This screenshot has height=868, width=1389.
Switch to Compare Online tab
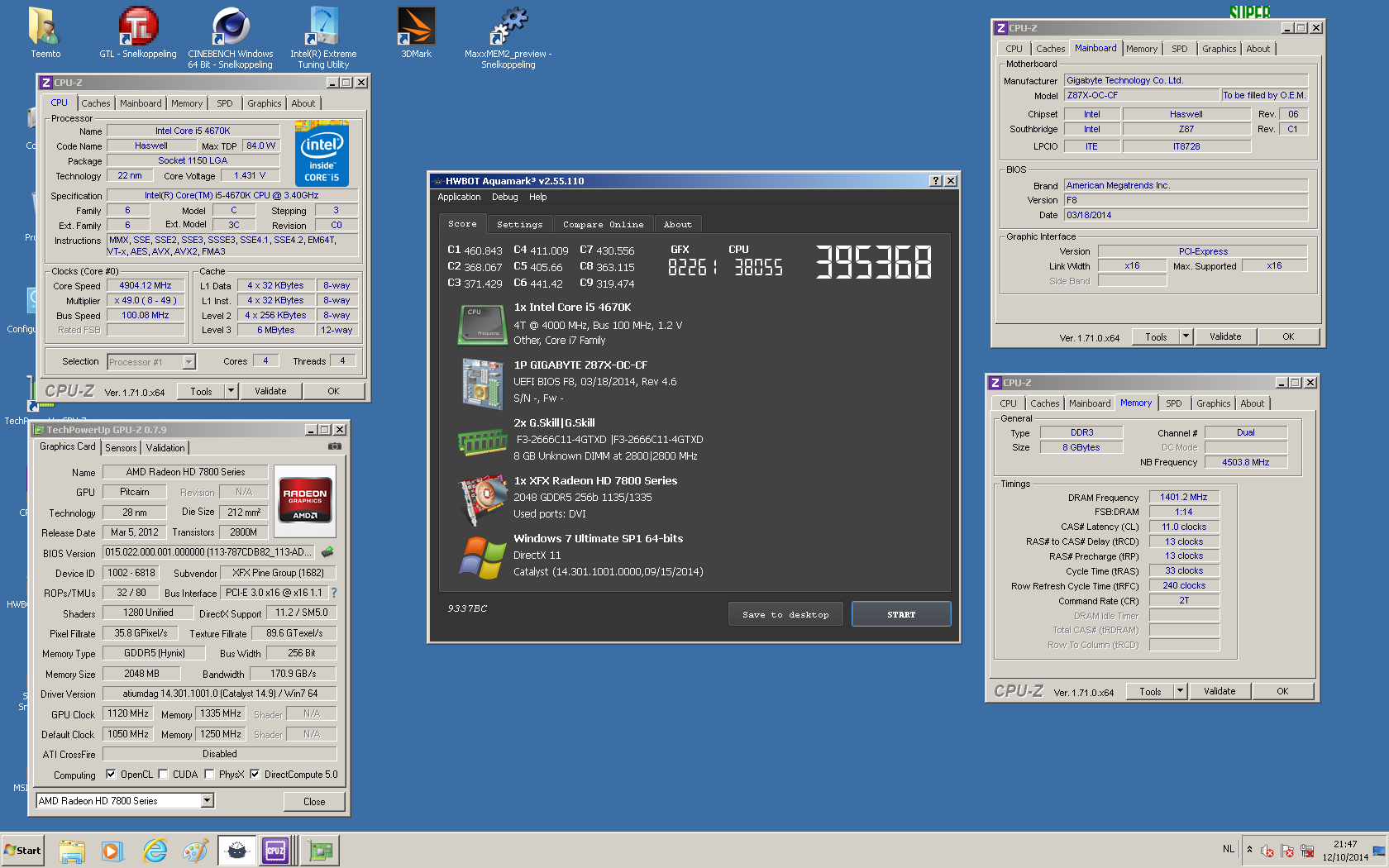[x=603, y=224]
